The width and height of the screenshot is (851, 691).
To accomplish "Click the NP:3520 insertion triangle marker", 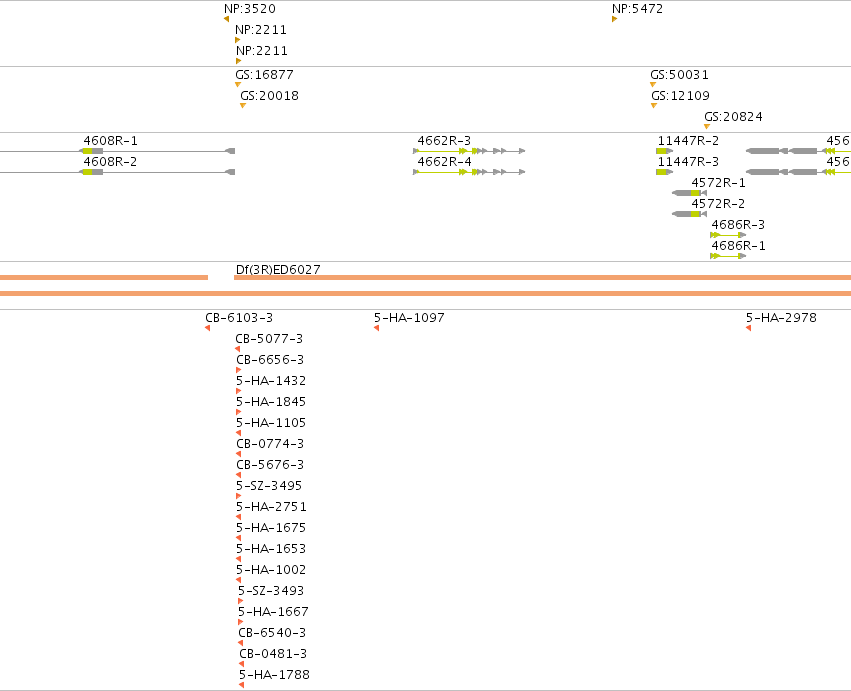I will click(x=226, y=19).
